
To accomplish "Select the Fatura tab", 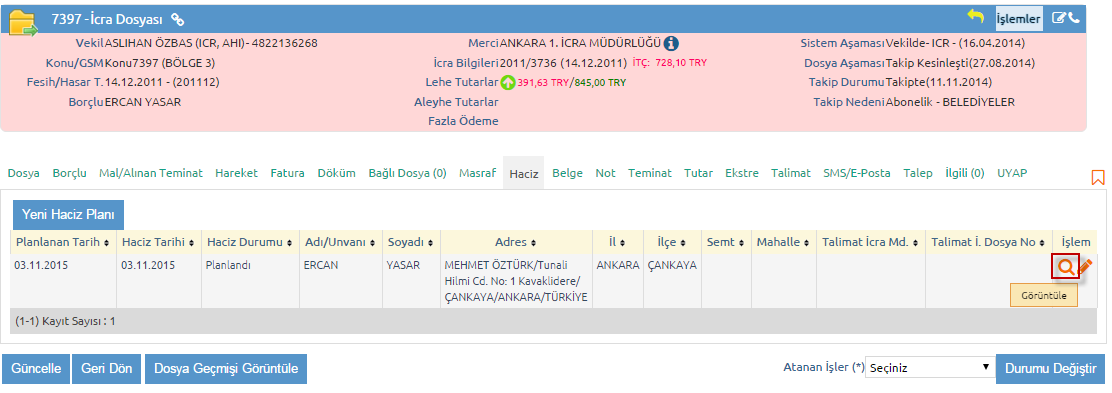I will point(287,173).
